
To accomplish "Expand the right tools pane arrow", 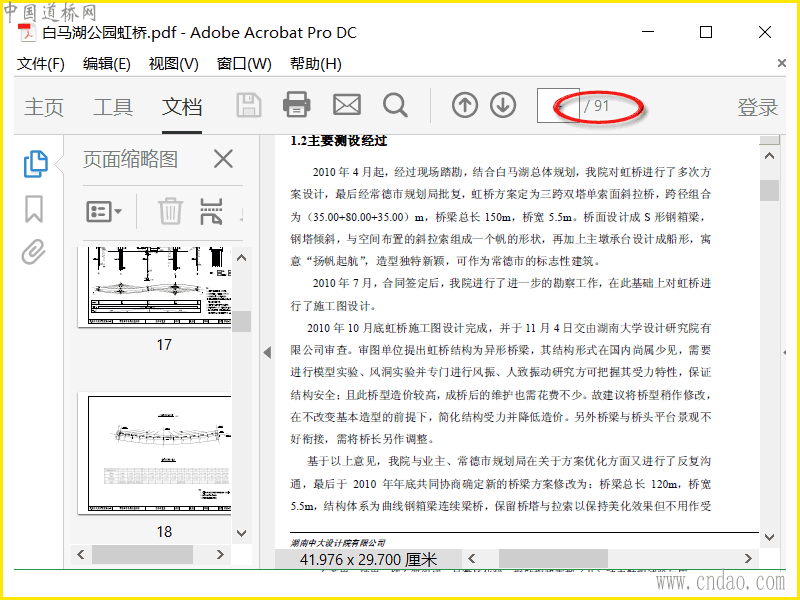I will point(784,352).
